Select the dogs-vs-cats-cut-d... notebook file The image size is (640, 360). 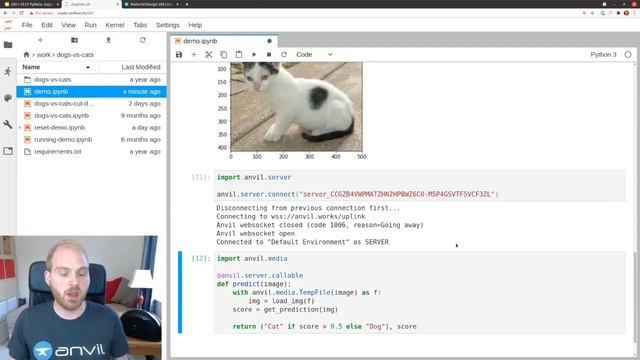(x=91, y=103)
